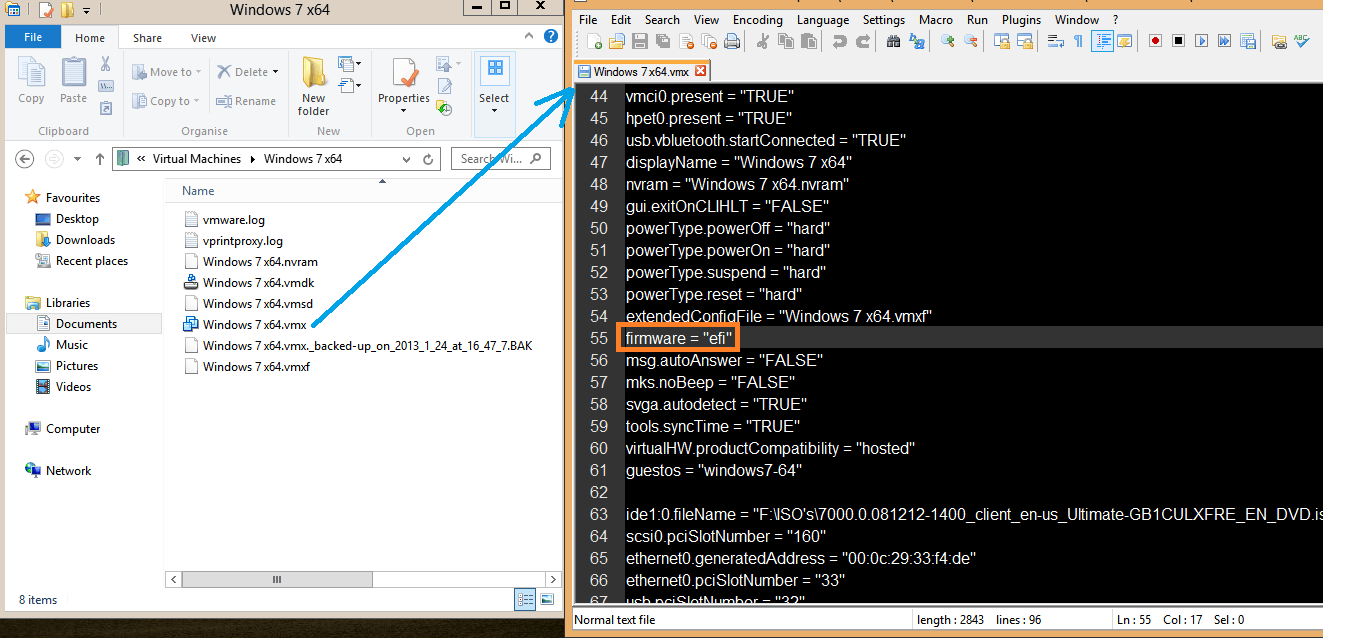Expand the Select dropdown in the ribbon
The height and width of the screenshot is (638, 1366).
[494, 111]
